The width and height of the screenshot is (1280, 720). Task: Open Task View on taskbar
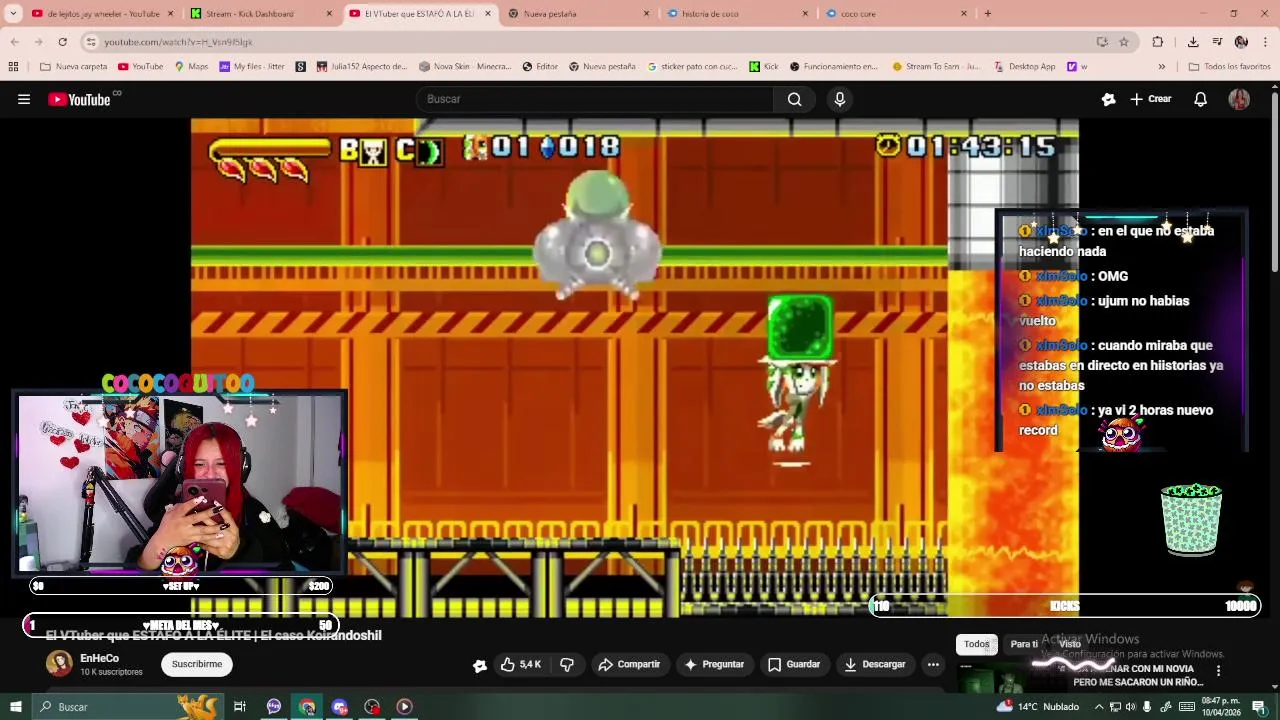pyautogui.click(x=240, y=707)
